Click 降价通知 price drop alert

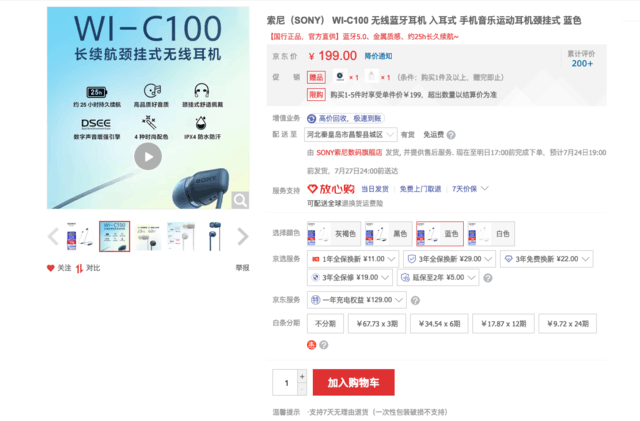(x=378, y=56)
